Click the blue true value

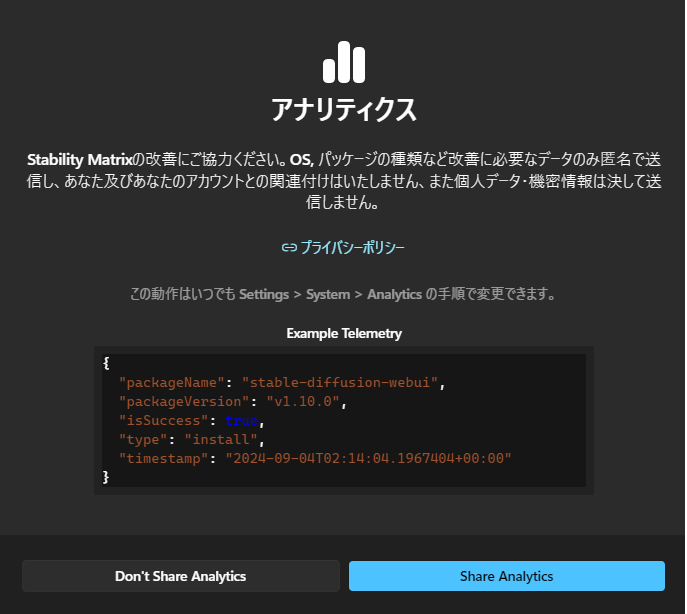coord(241,420)
